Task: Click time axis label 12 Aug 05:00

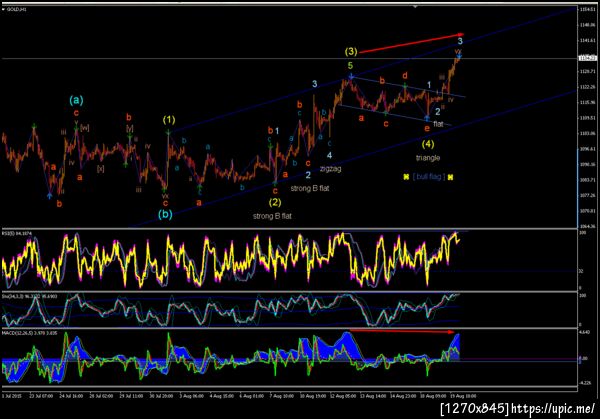Action: (342, 396)
